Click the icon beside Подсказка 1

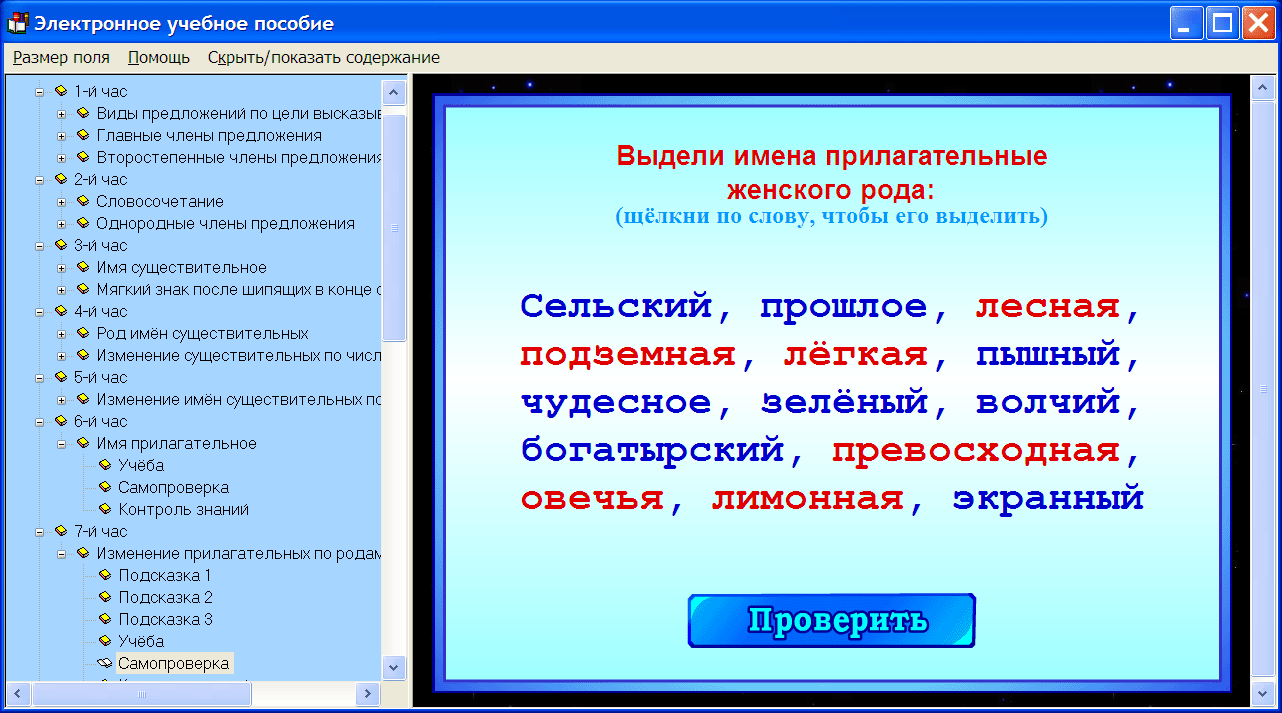103,574
